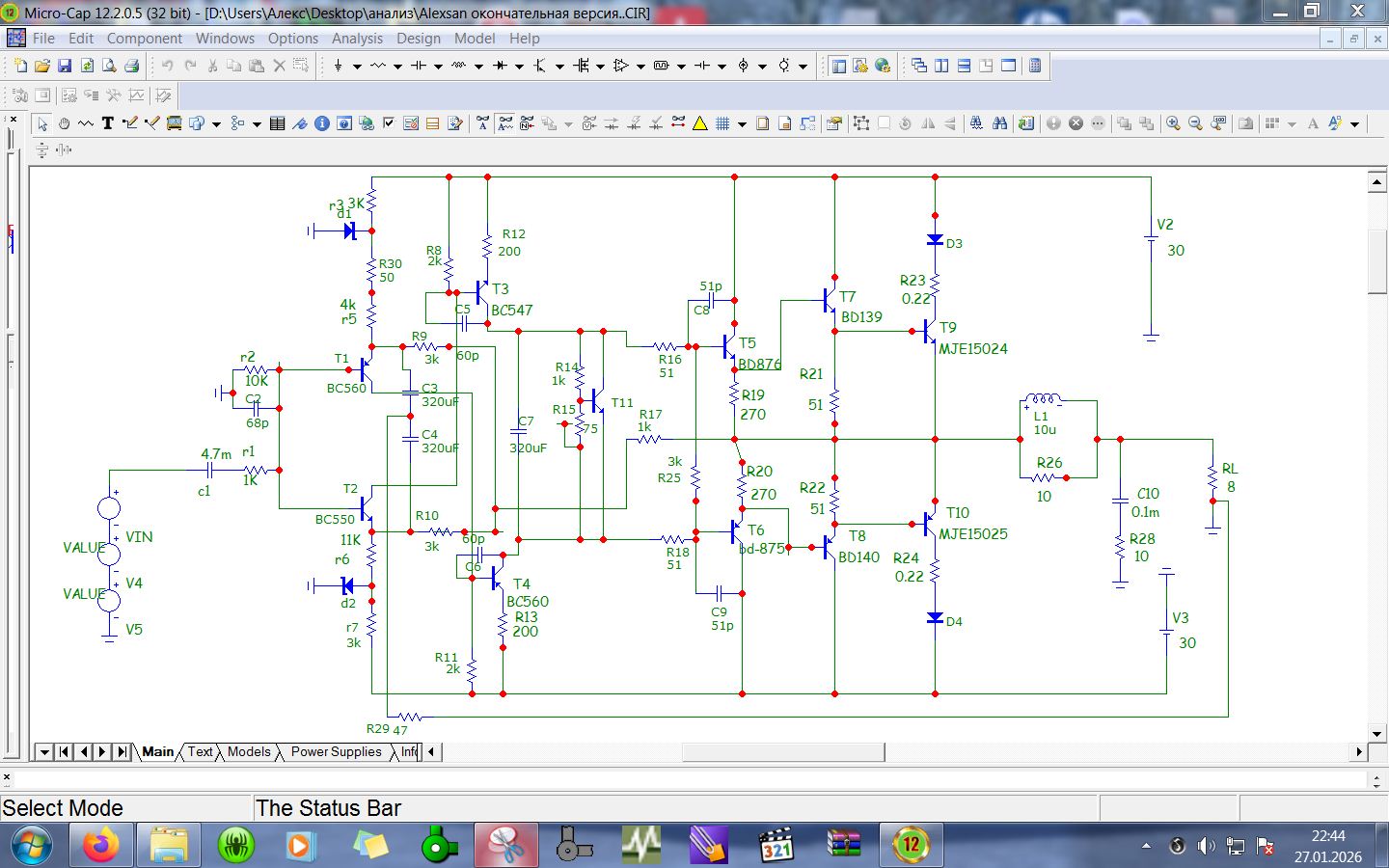Expand the inductor component dropdown arrow

click(x=478, y=67)
